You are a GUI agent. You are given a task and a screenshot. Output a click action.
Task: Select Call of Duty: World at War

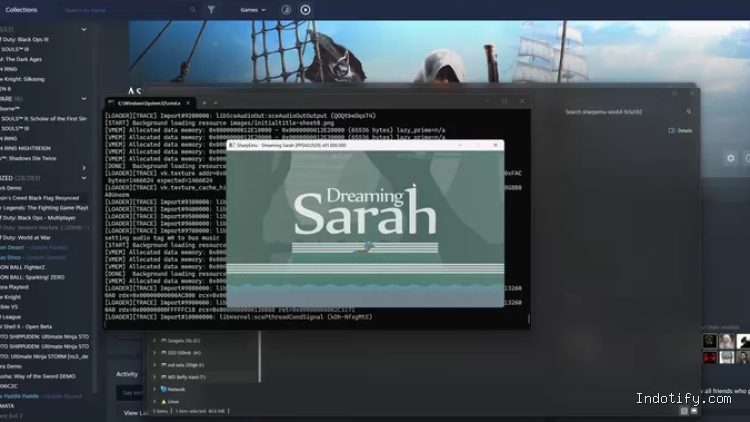point(25,237)
